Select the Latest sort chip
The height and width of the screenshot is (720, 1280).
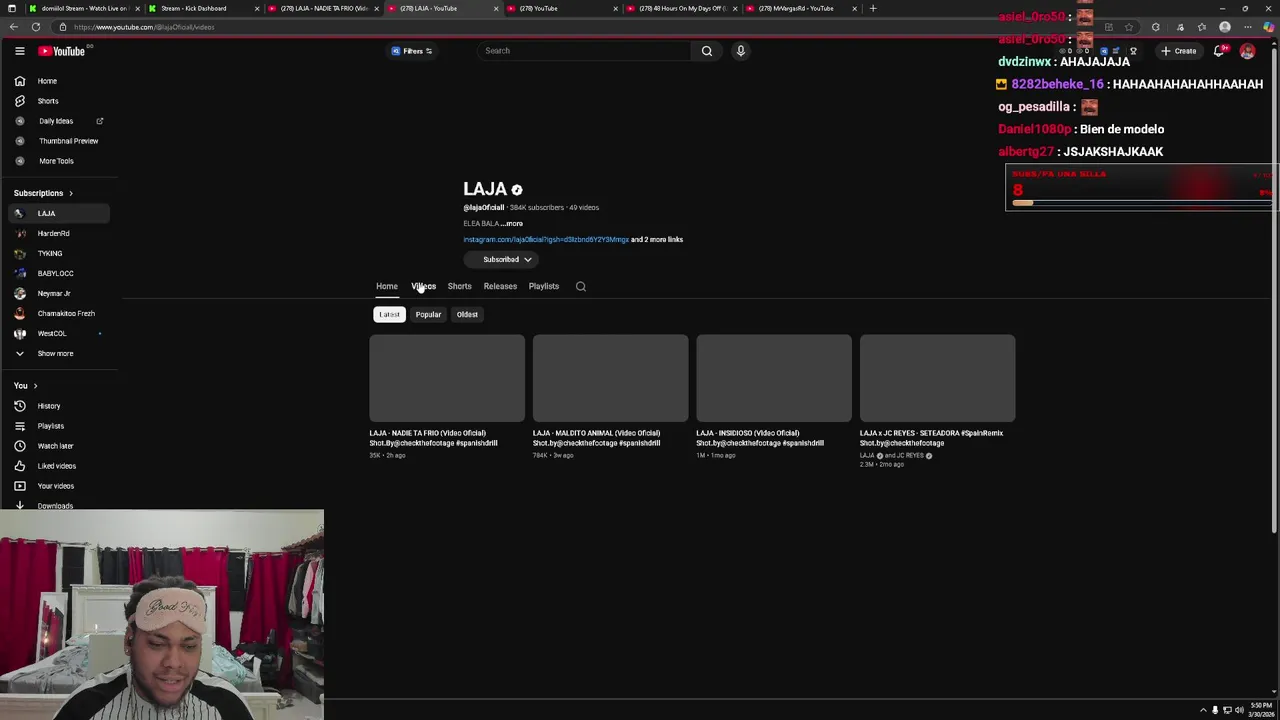tap(389, 314)
